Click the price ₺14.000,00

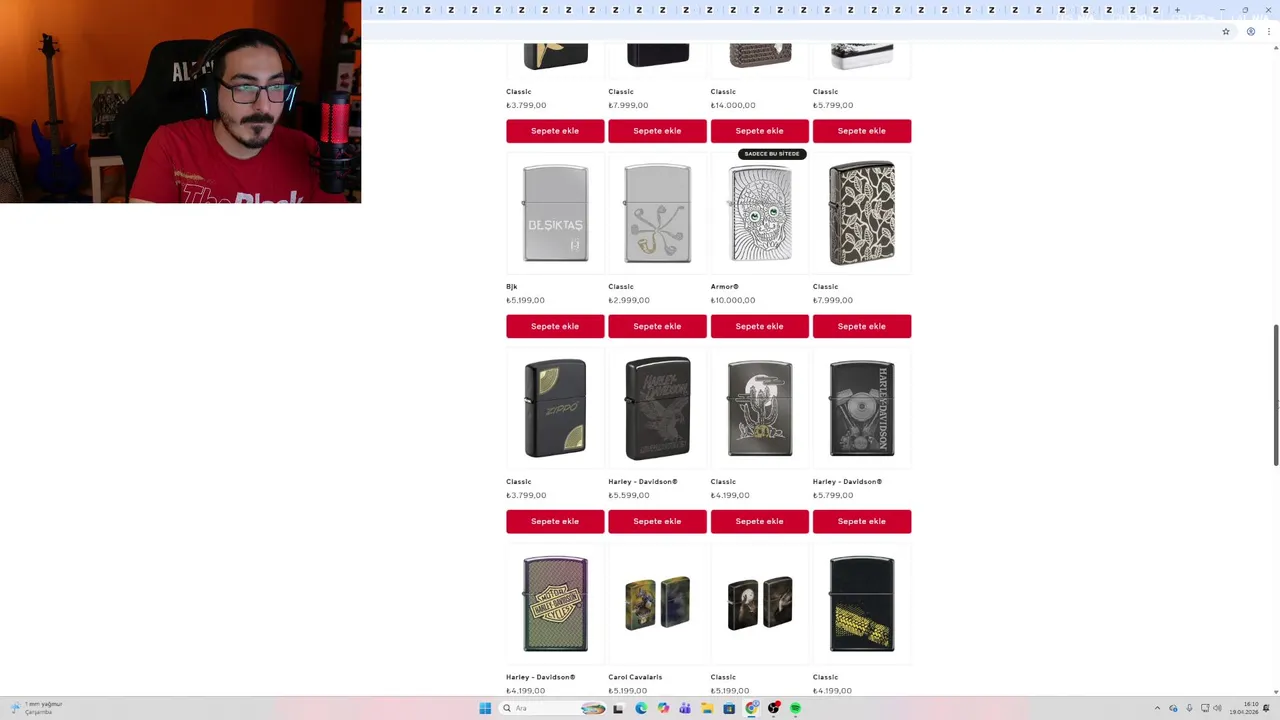733,105
